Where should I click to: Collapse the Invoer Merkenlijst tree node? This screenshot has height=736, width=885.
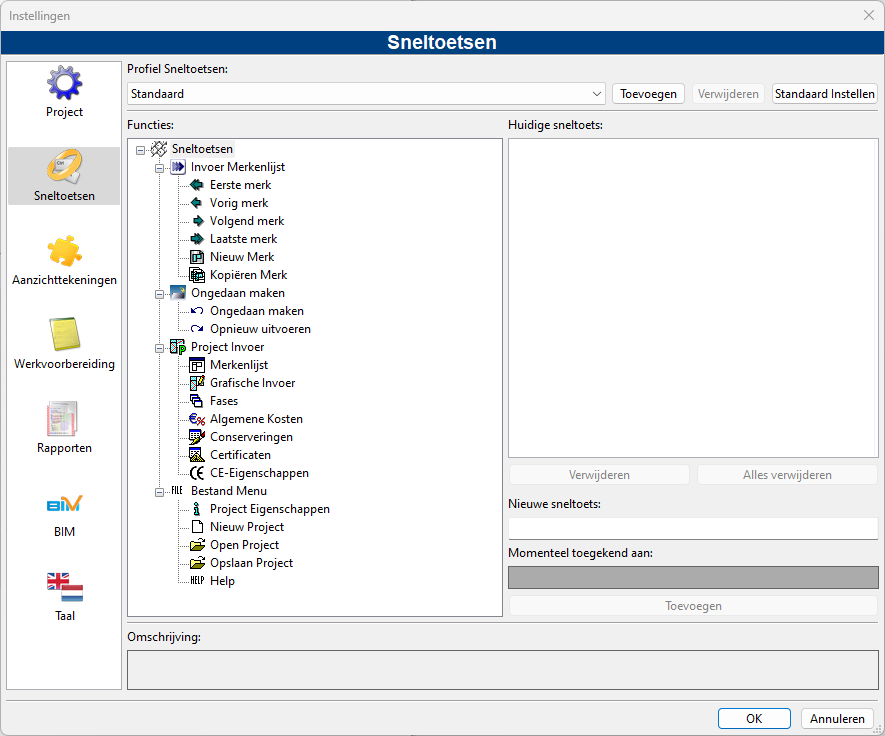point(159,168)
